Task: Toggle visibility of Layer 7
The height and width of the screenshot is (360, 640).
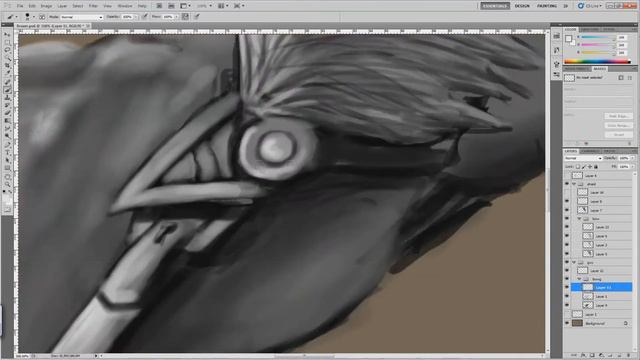Action: [x=567, y=210]
